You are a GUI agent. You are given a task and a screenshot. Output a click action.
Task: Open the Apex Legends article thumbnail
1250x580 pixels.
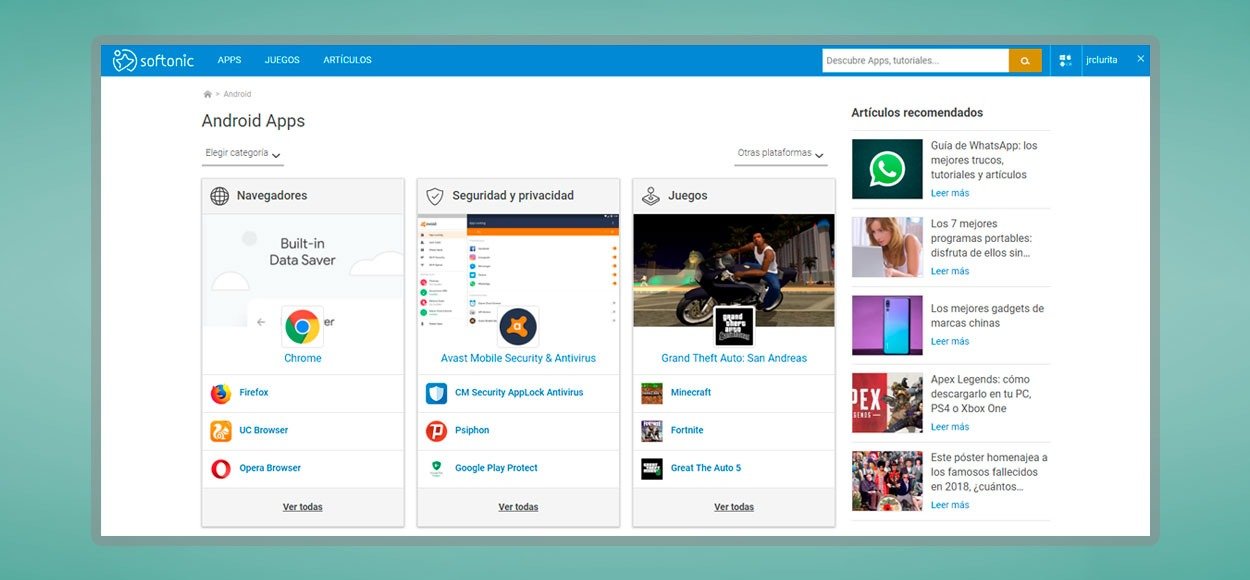pos(887,403)
